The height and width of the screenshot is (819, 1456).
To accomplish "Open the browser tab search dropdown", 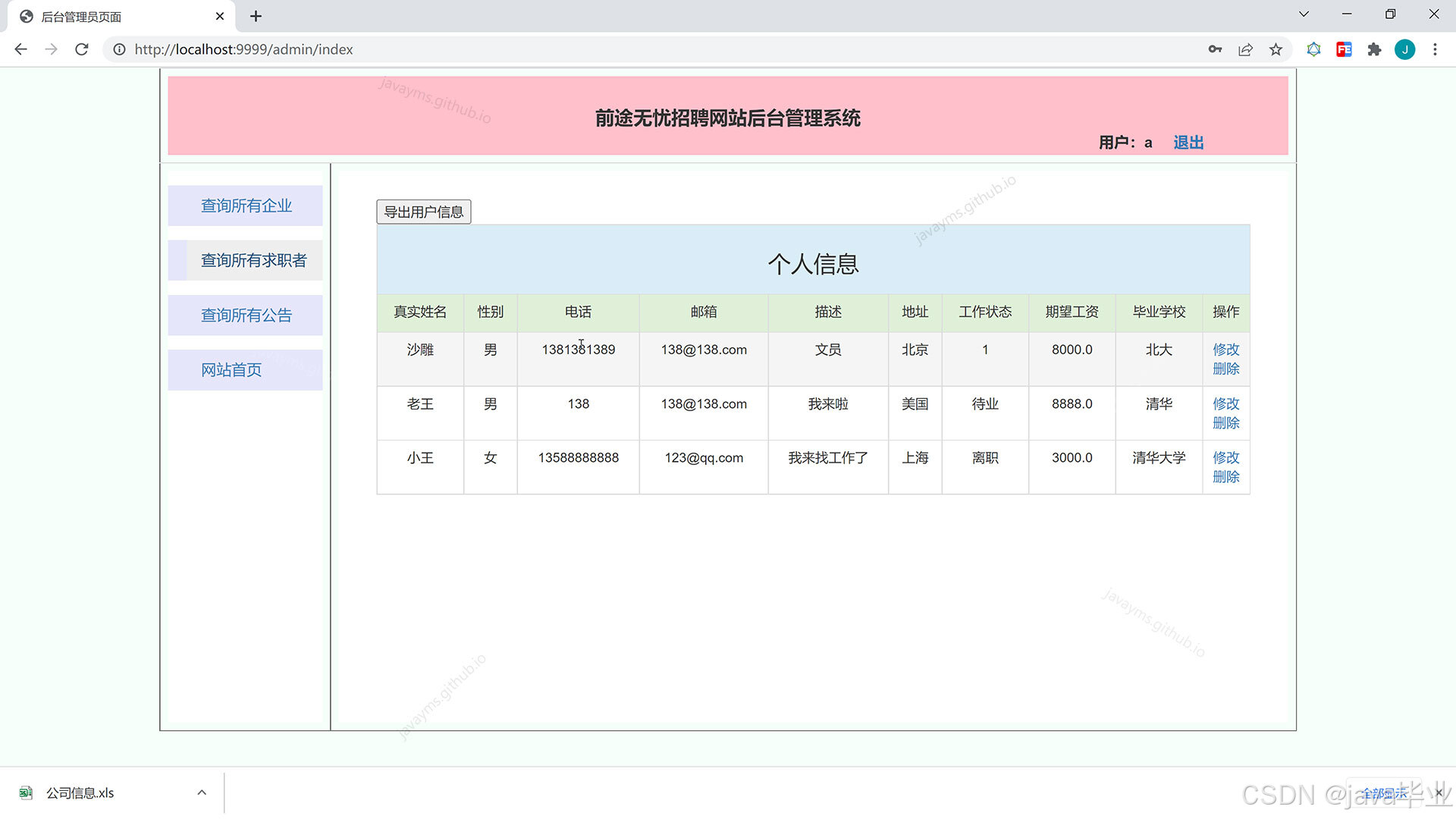I will point(1304,14).
